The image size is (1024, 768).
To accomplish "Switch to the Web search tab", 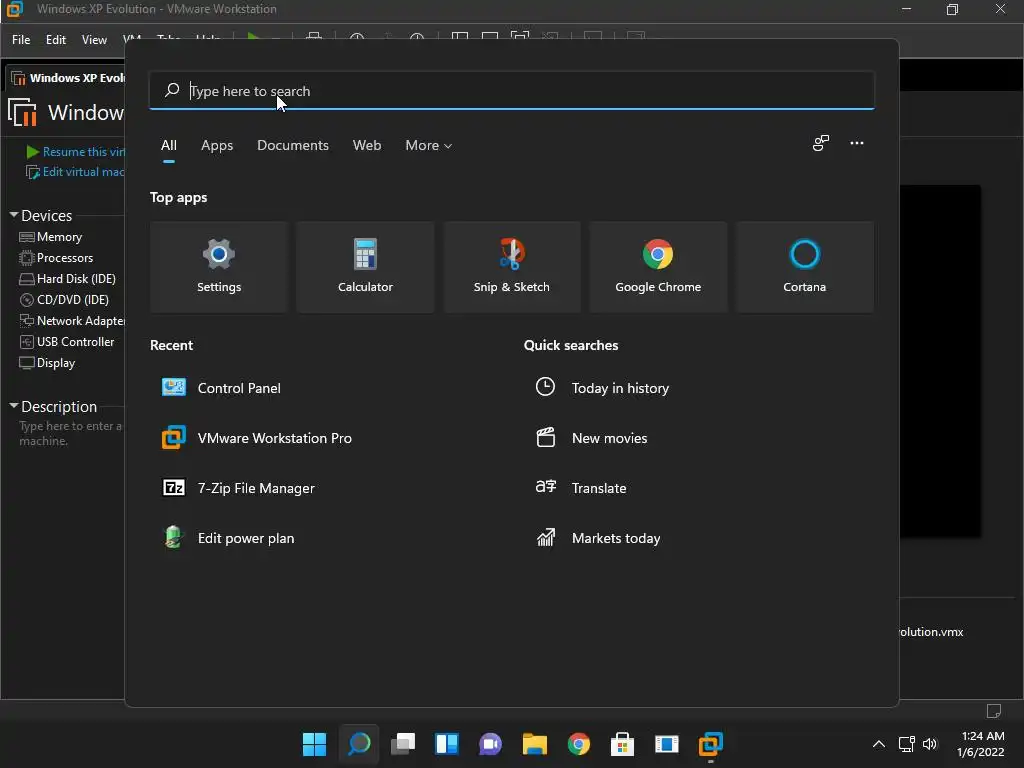I will (x=367, y=146).
